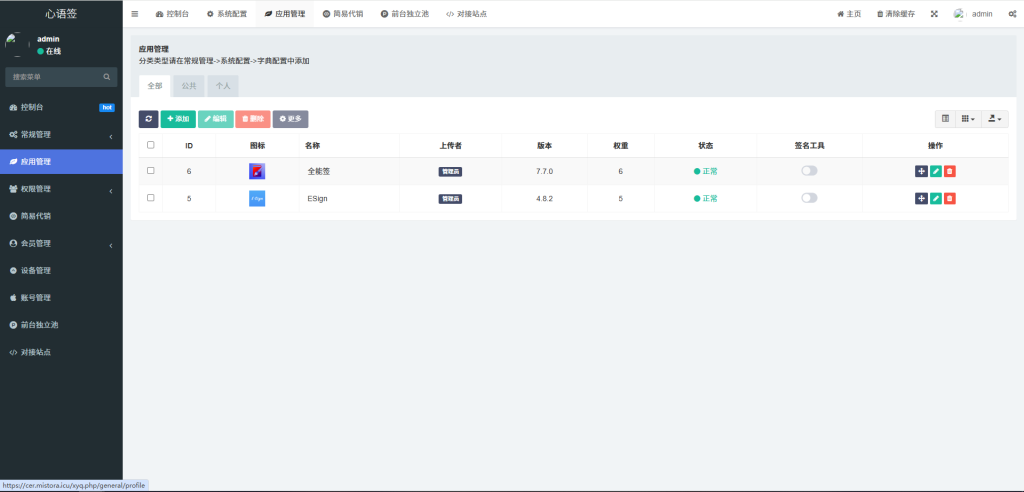1024x492 pixels.
Task: Click the drag-move icon in the 全能签 row
Action: (x=921, y=171)
